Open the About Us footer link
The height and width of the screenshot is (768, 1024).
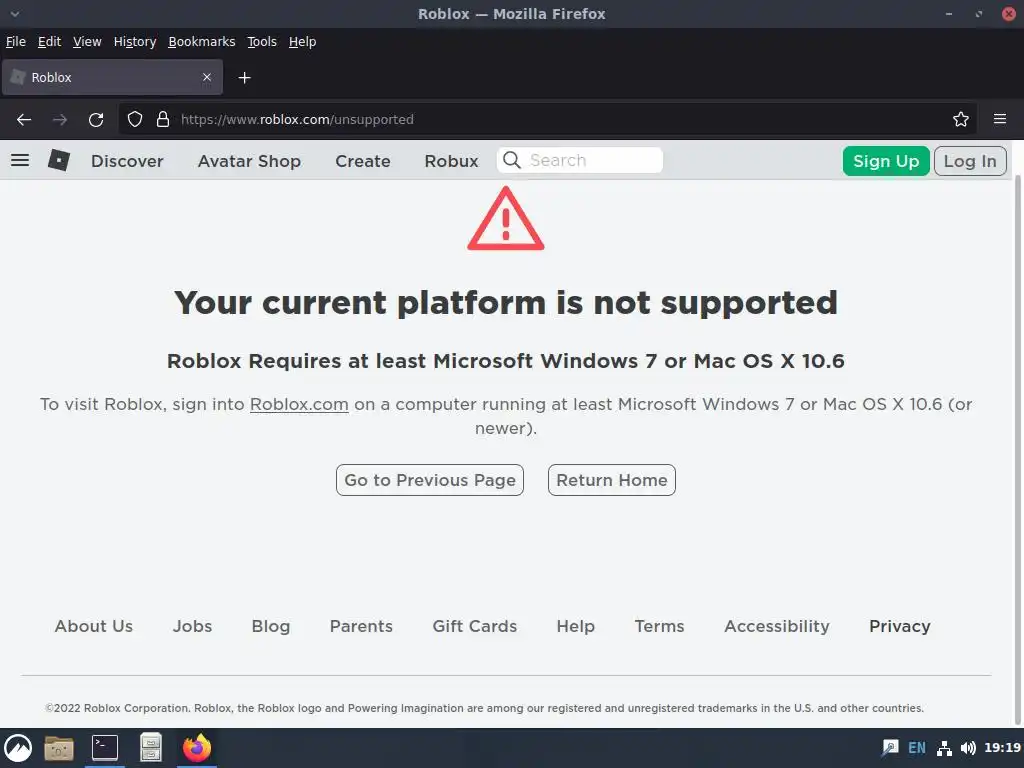point(93,626)
